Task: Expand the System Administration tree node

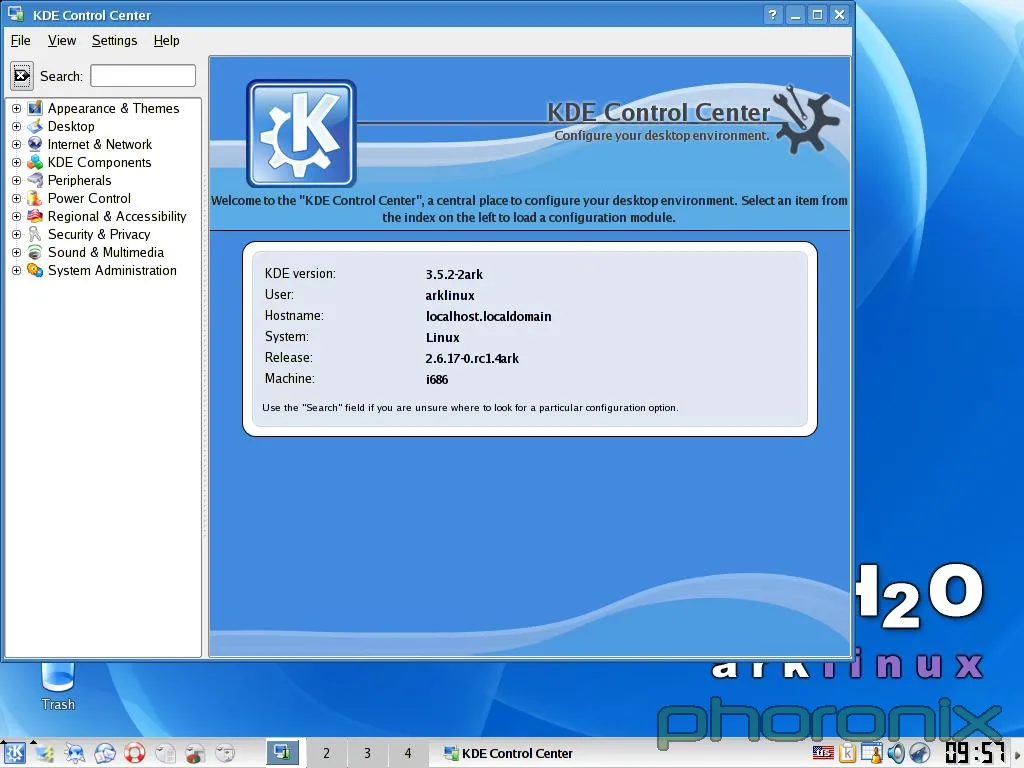Action: coord(16,270)
